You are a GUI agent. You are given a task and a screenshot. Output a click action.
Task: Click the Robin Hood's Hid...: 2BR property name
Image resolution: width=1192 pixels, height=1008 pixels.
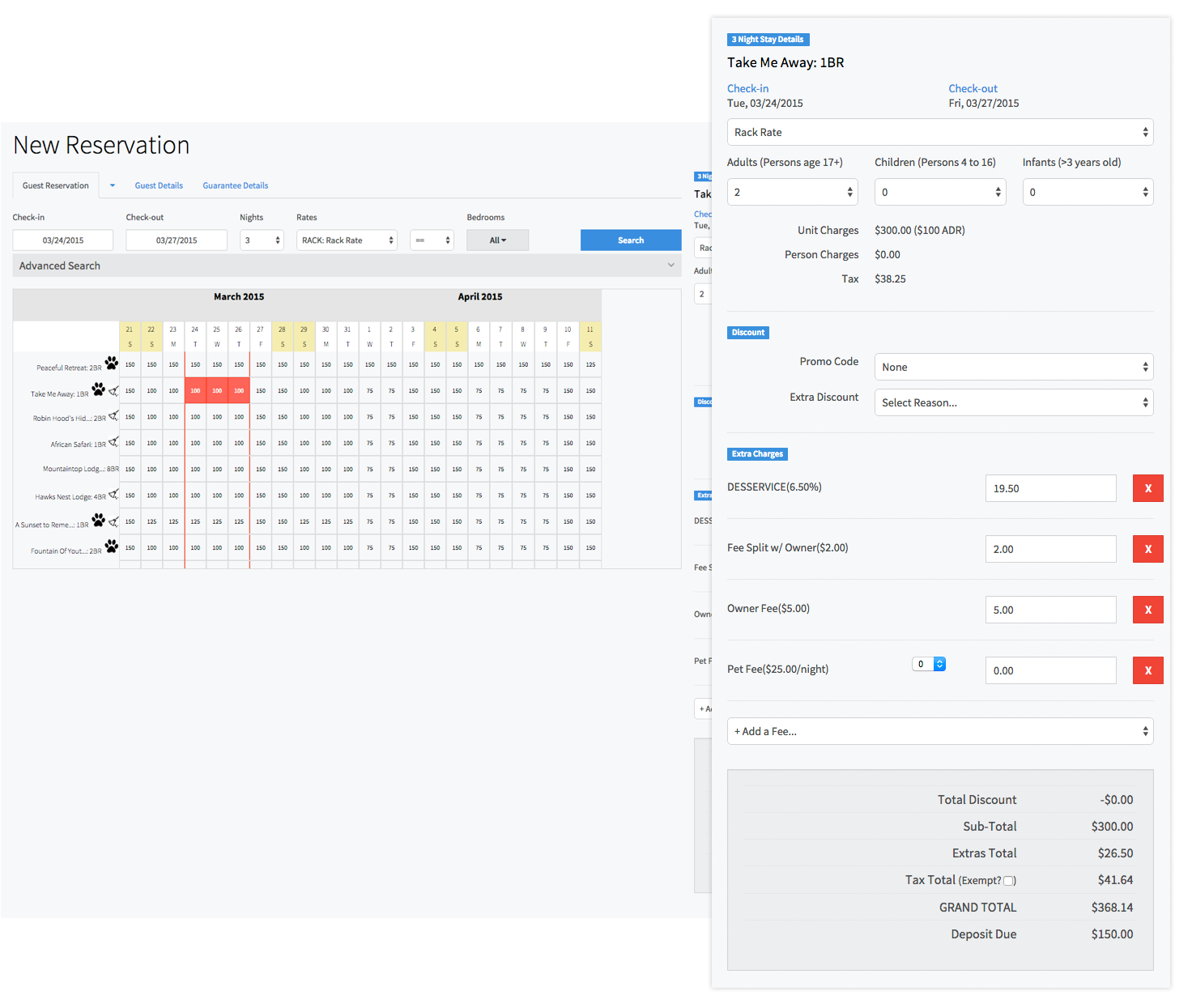(70, 419)
